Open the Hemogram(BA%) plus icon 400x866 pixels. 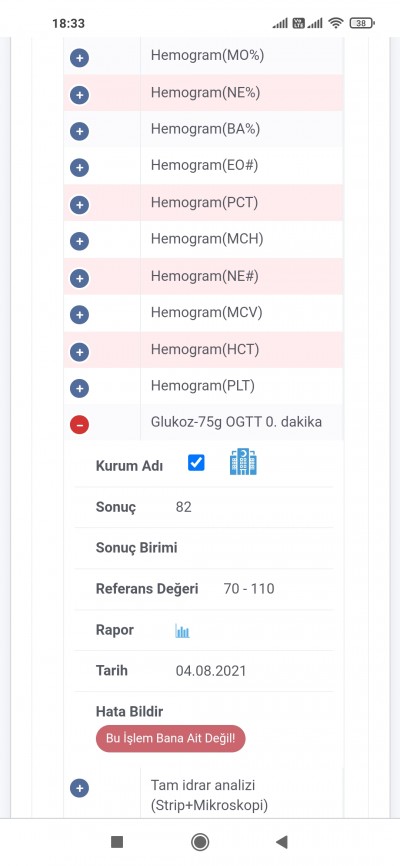pyautogui.click(x=80, y=131)
